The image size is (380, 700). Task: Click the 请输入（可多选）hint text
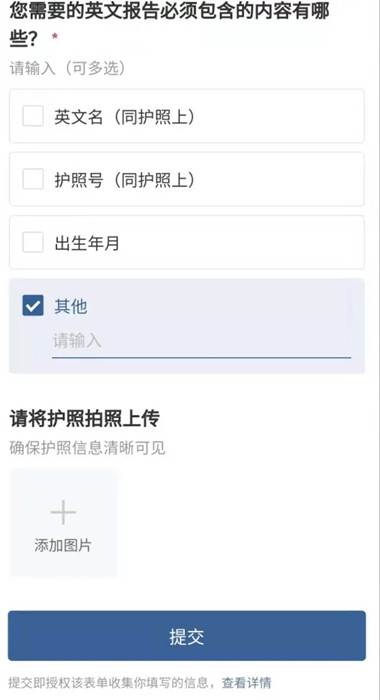click(x=67, y=68)
